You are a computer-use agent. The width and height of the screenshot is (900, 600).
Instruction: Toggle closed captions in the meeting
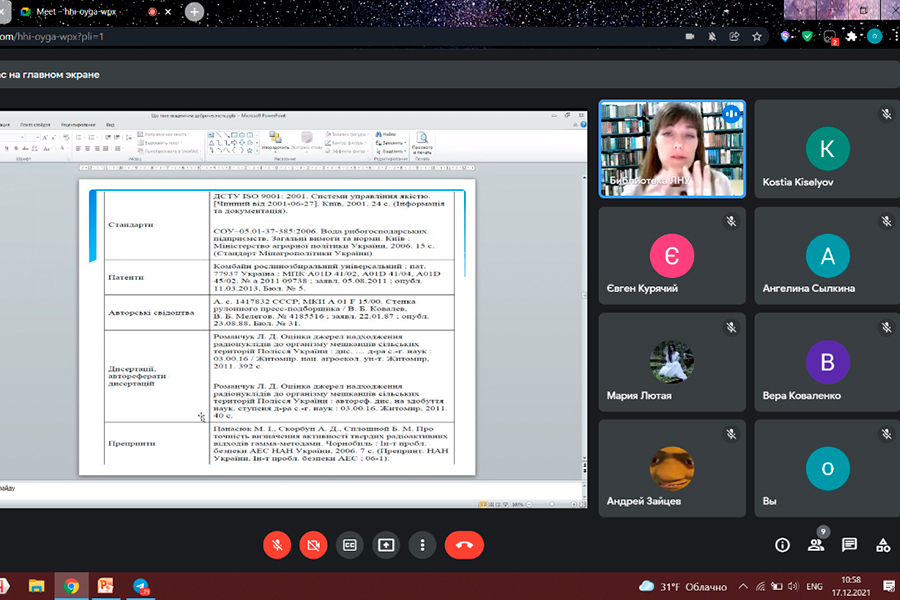point(350,545)
